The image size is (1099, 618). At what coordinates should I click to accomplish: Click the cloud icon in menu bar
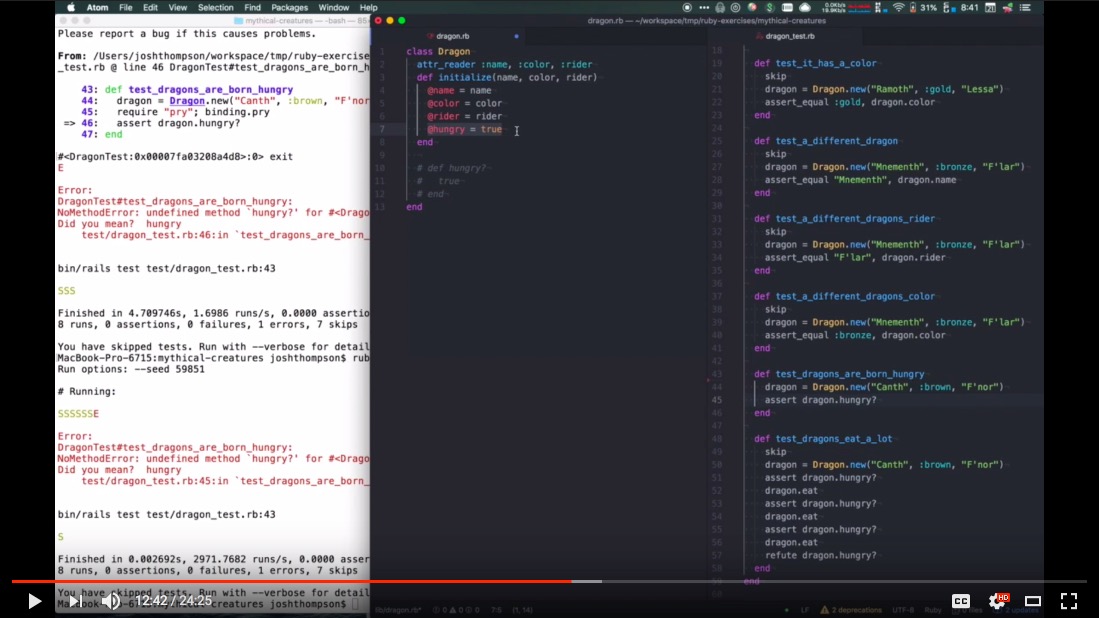[x=805, y=7]
